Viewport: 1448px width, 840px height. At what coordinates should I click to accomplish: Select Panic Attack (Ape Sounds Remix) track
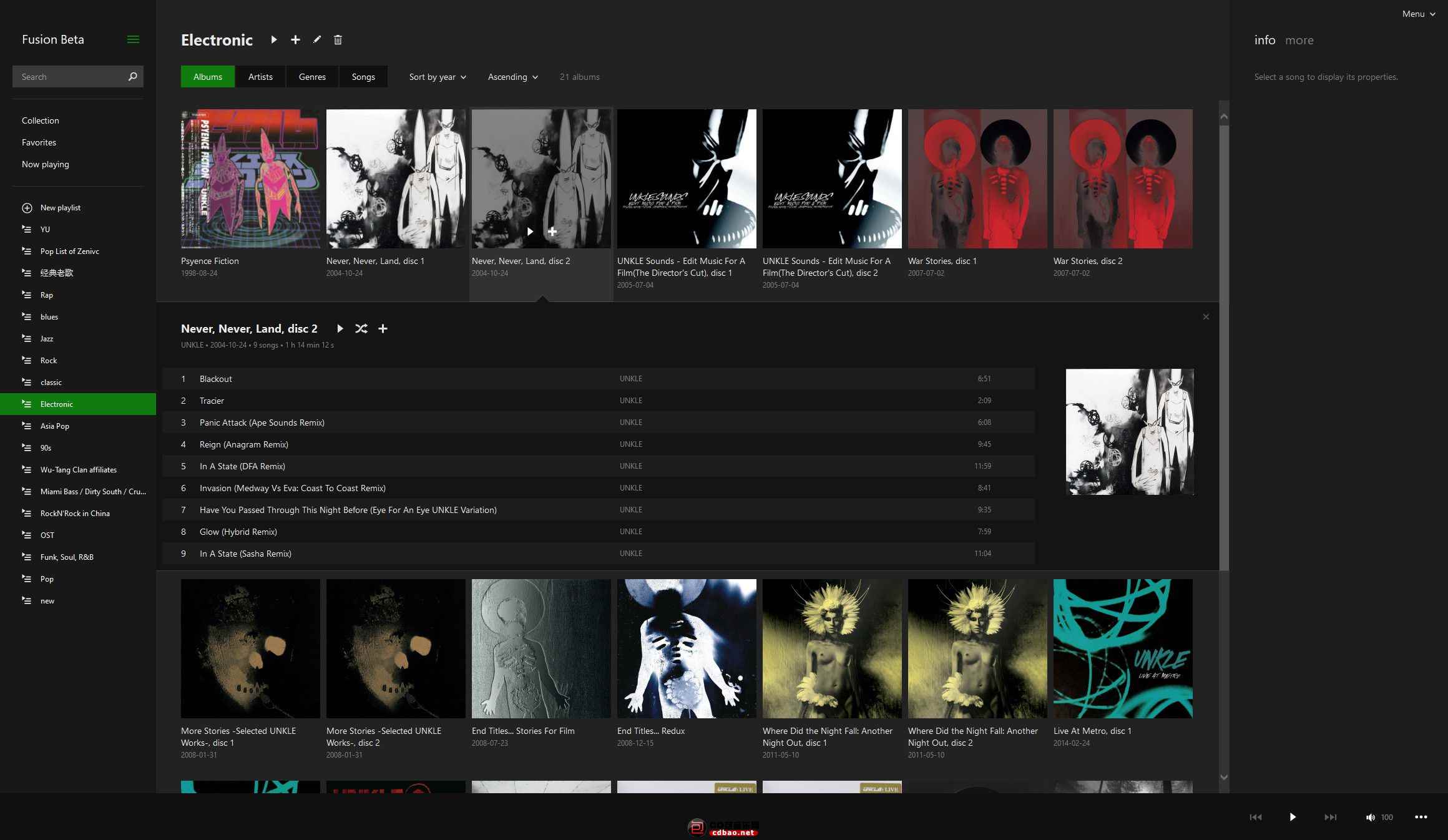tap(599, 422)
